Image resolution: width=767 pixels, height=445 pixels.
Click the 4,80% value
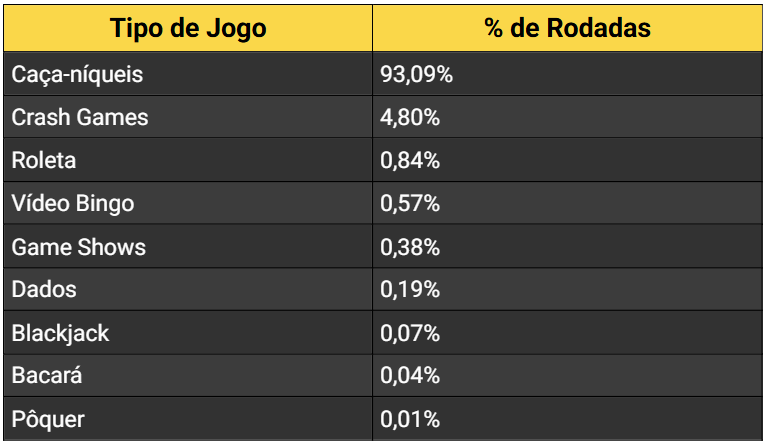point(410,117)
